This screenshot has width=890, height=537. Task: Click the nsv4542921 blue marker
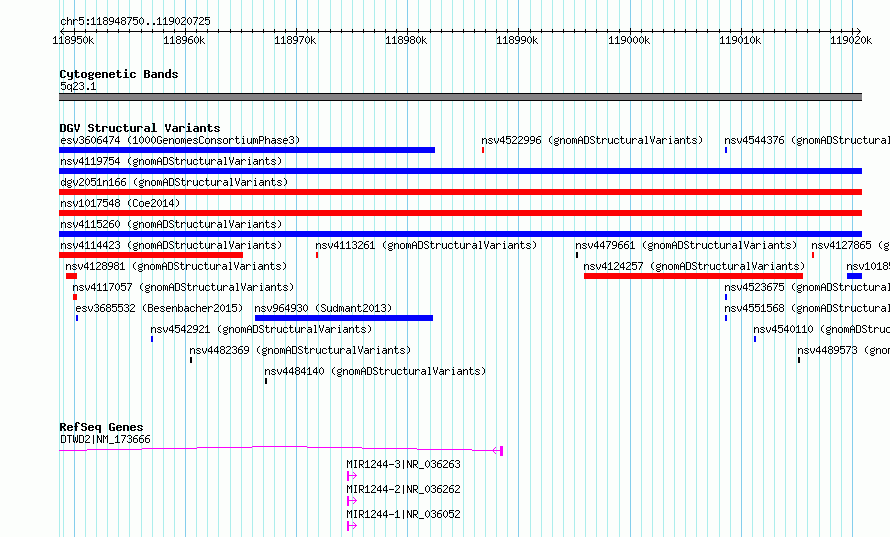pyautogui.click(x=152, y=339)
